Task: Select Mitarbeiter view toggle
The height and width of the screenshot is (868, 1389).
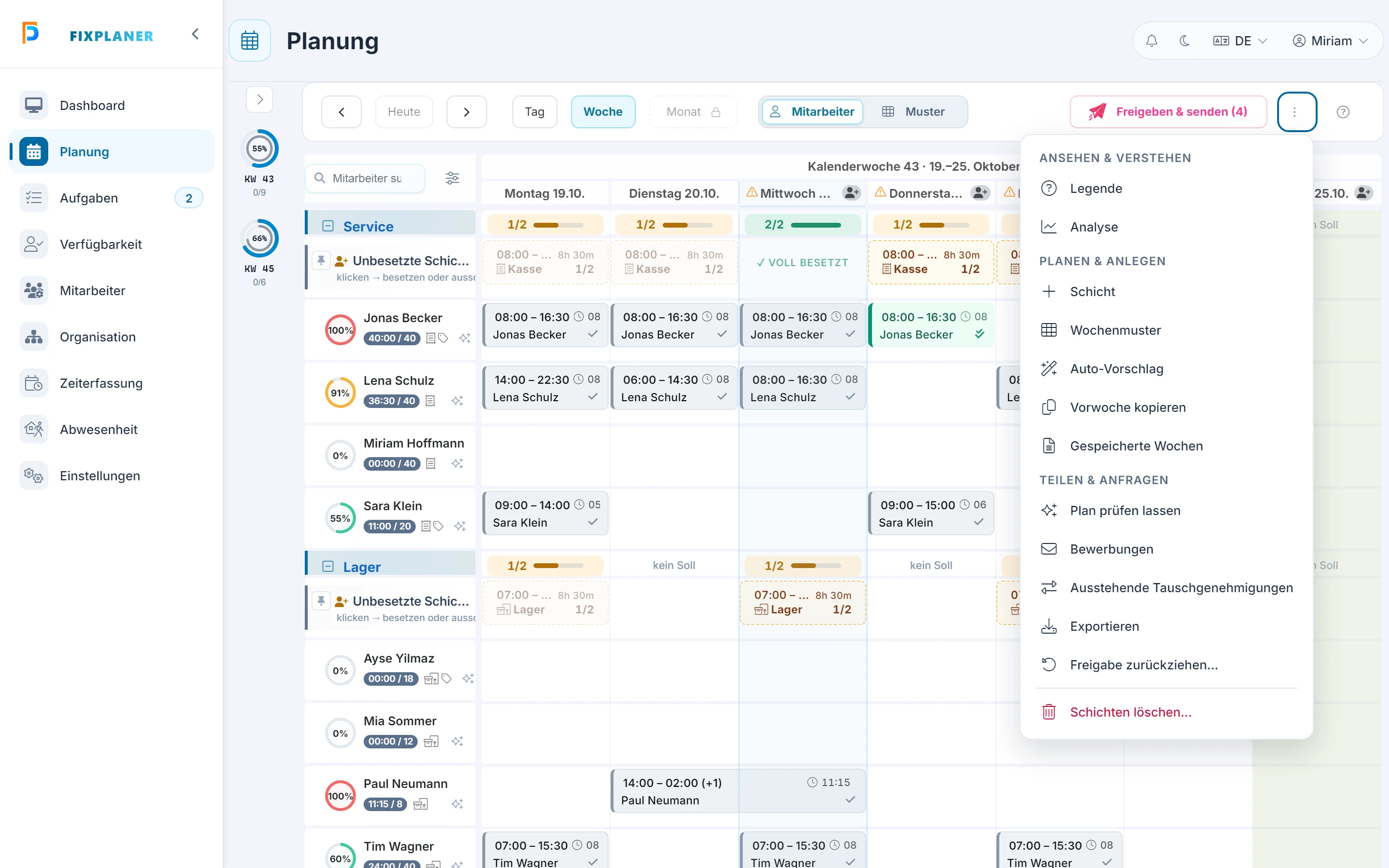Action: (x=813, y=112)
